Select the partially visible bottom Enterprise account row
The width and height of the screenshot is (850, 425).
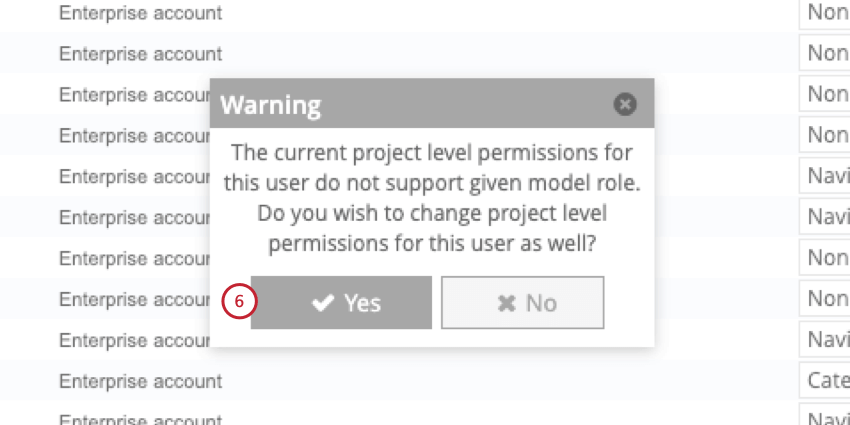tap(140, 419)
